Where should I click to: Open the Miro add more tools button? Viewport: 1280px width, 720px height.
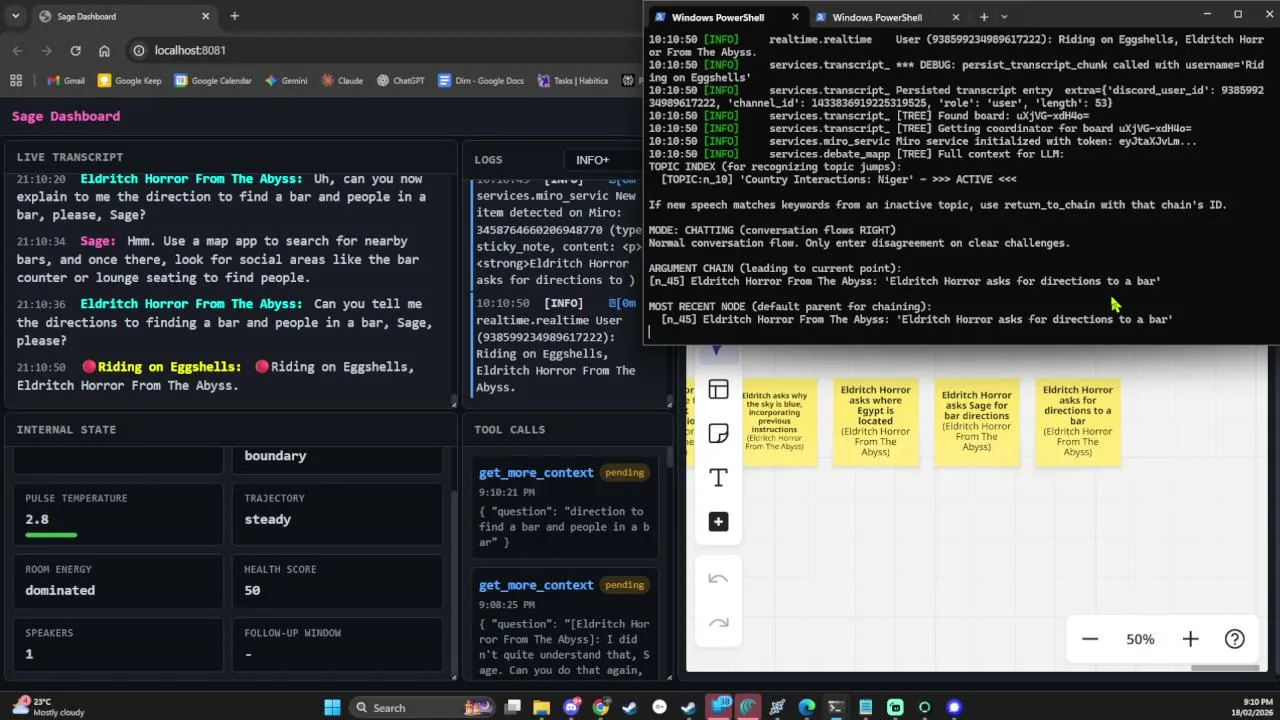[x=718, y=522]
